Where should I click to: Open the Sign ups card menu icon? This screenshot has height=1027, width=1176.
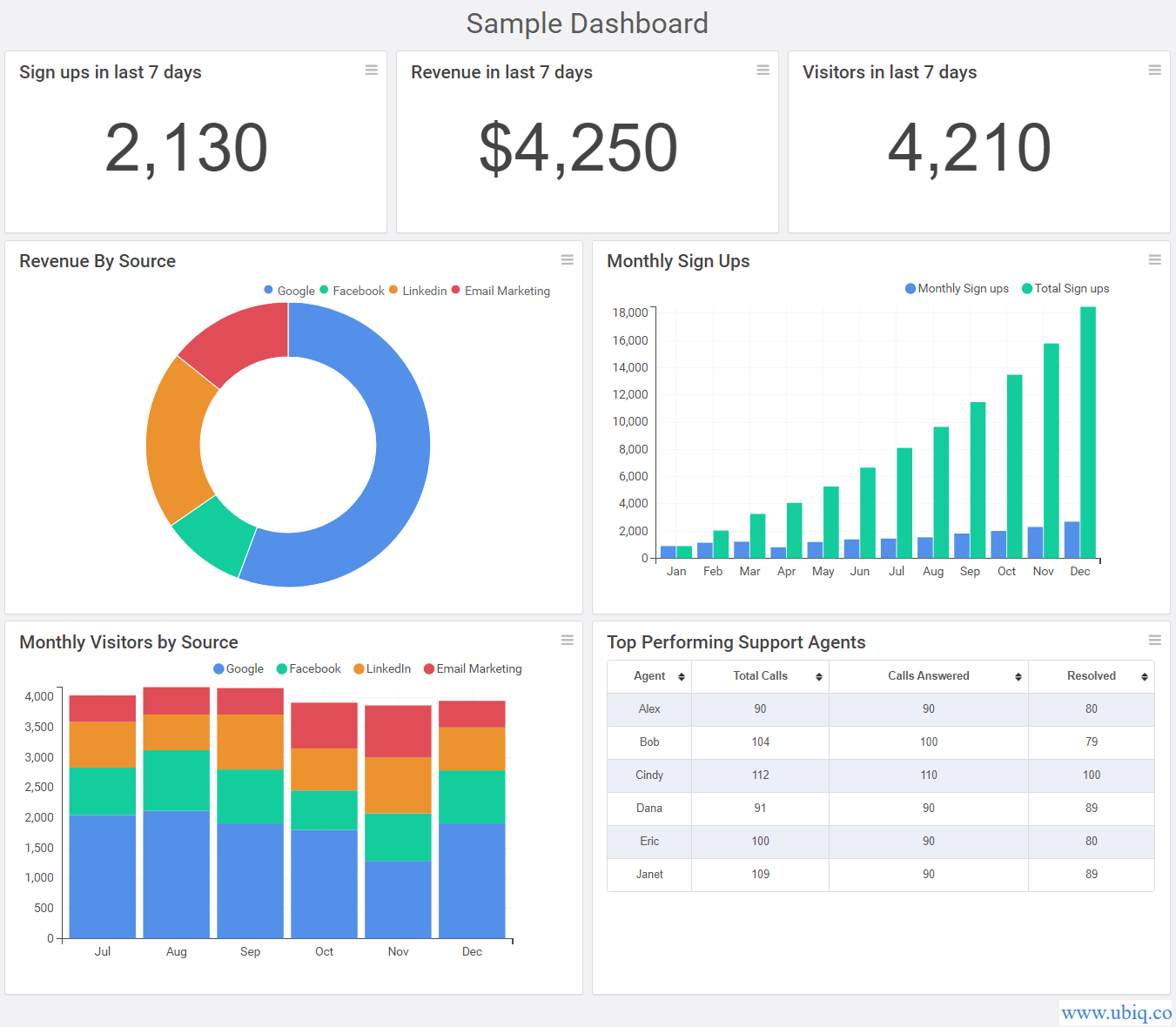[x=372, y=70]
